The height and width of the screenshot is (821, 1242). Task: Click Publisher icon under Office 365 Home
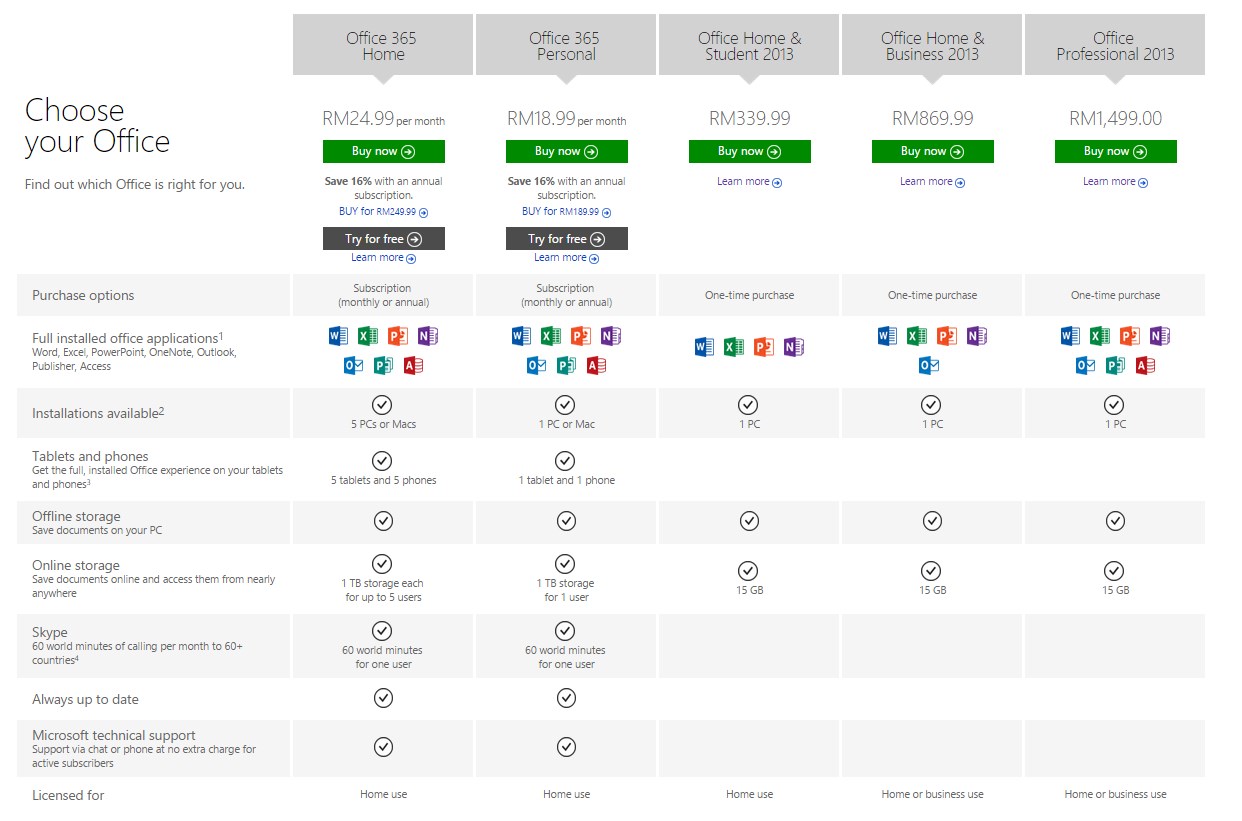point(383,366)
